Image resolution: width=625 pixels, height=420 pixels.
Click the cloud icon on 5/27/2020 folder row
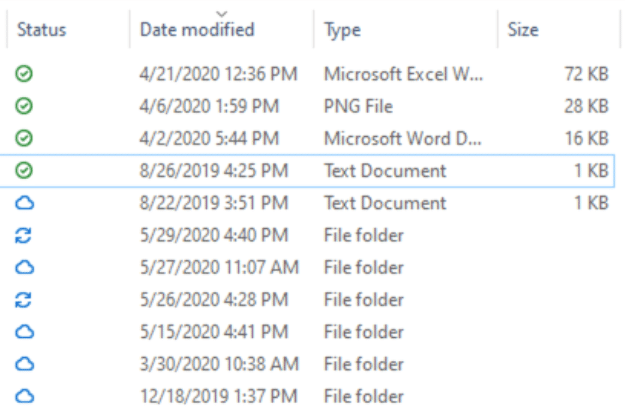pos(25,267)
